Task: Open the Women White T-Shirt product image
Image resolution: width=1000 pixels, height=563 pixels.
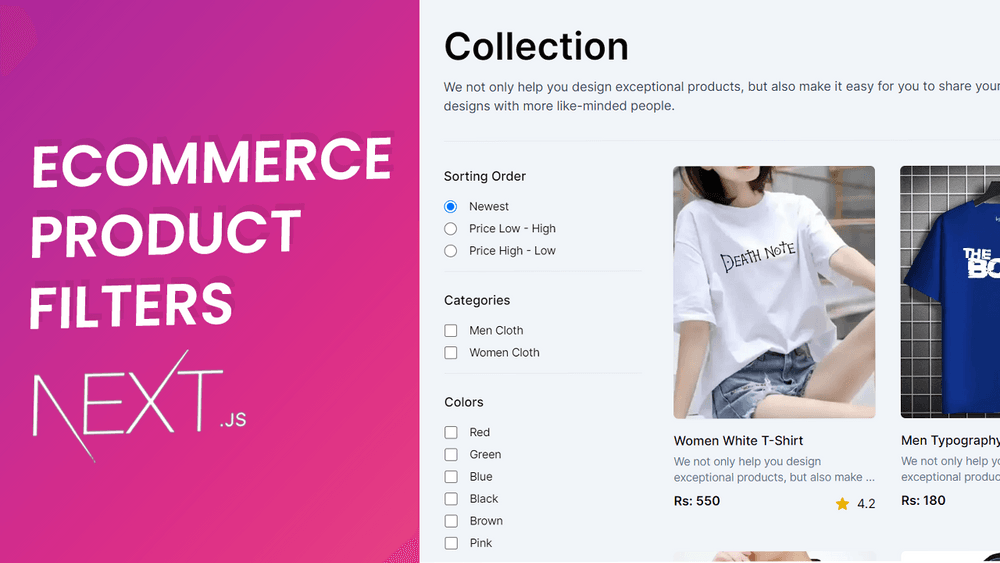Action: tap(774, 292)
